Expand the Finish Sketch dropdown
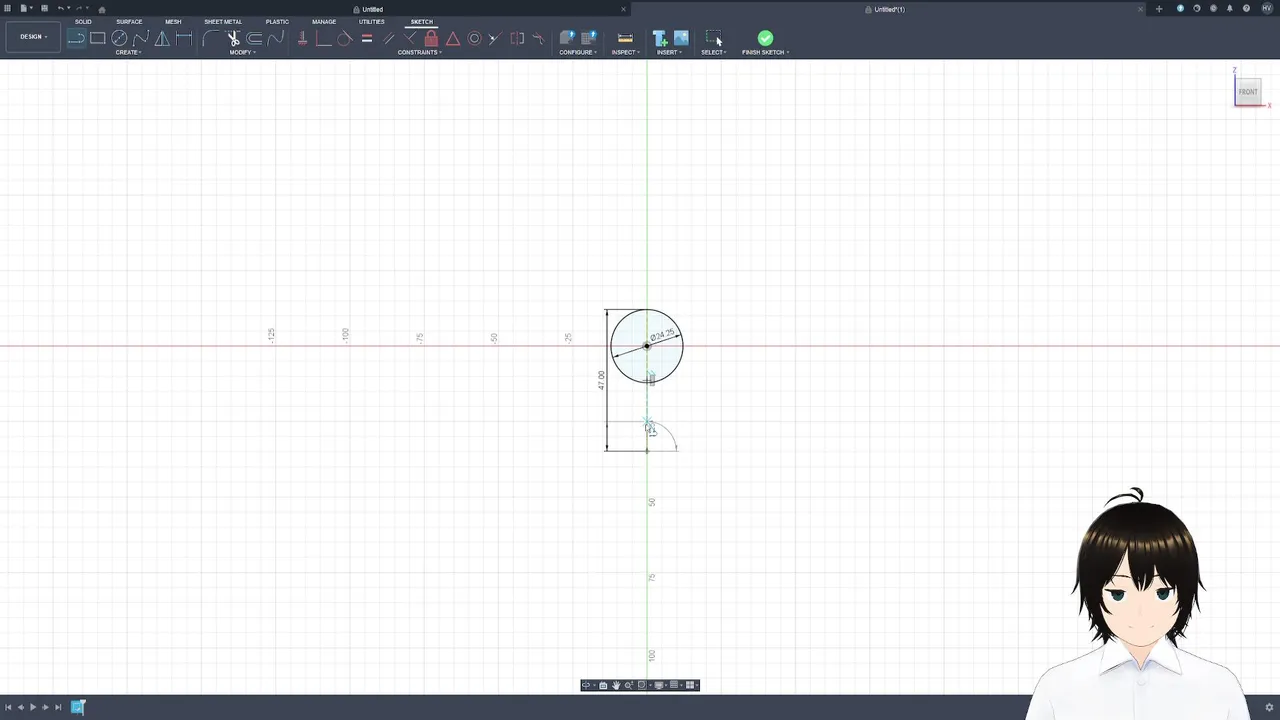Image resolution: width=1280 pixels, height=720 pixels. click(765, 52)
